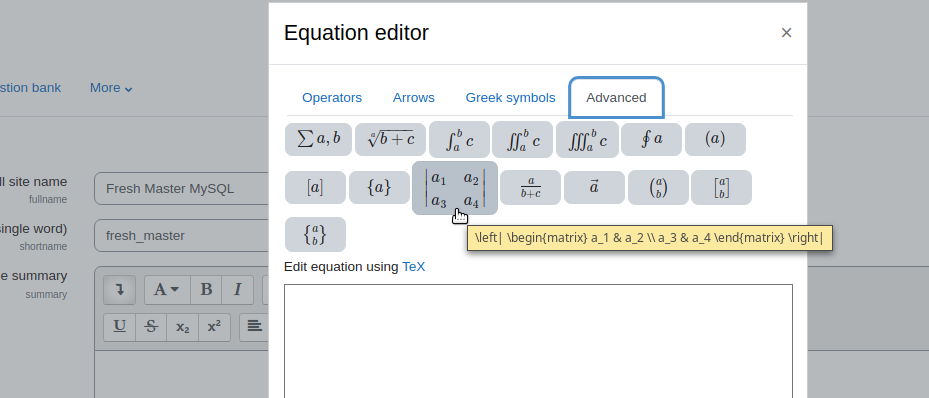Image resolution: width=929 pixels, height=398 pixels.
Task: Apply strikethrough formatting in summary editor
Action: (x=151, y=327)
